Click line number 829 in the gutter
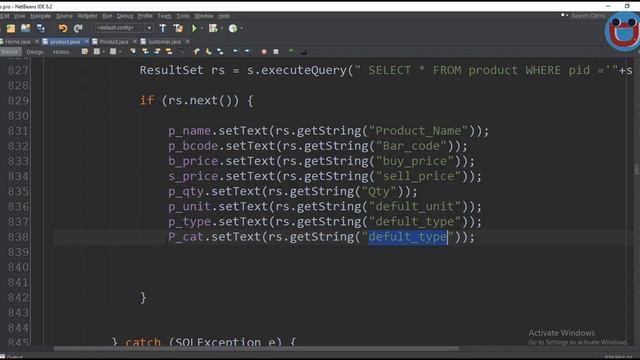Viewport: 640px width, 360px height. point(18,101)
